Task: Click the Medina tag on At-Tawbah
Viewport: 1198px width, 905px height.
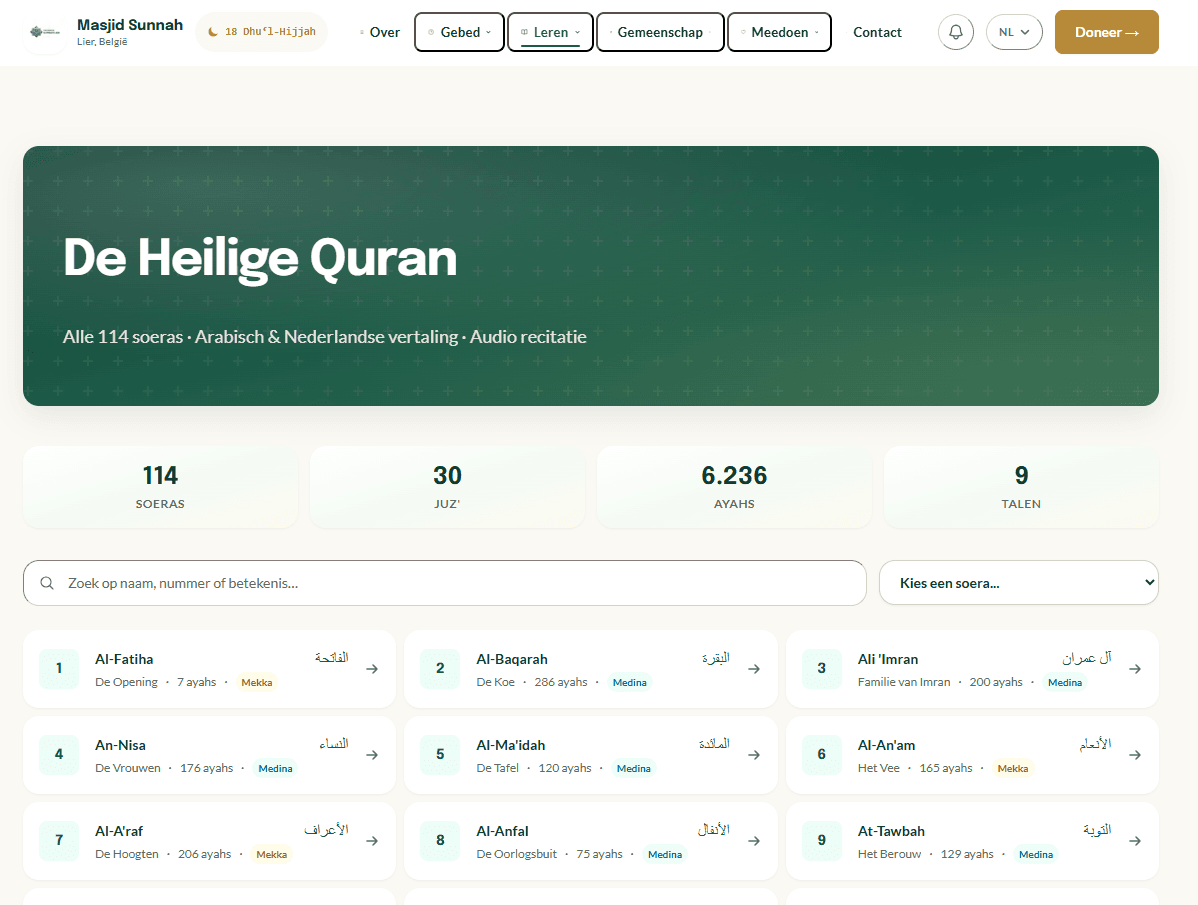Action: click(1036, 855)
